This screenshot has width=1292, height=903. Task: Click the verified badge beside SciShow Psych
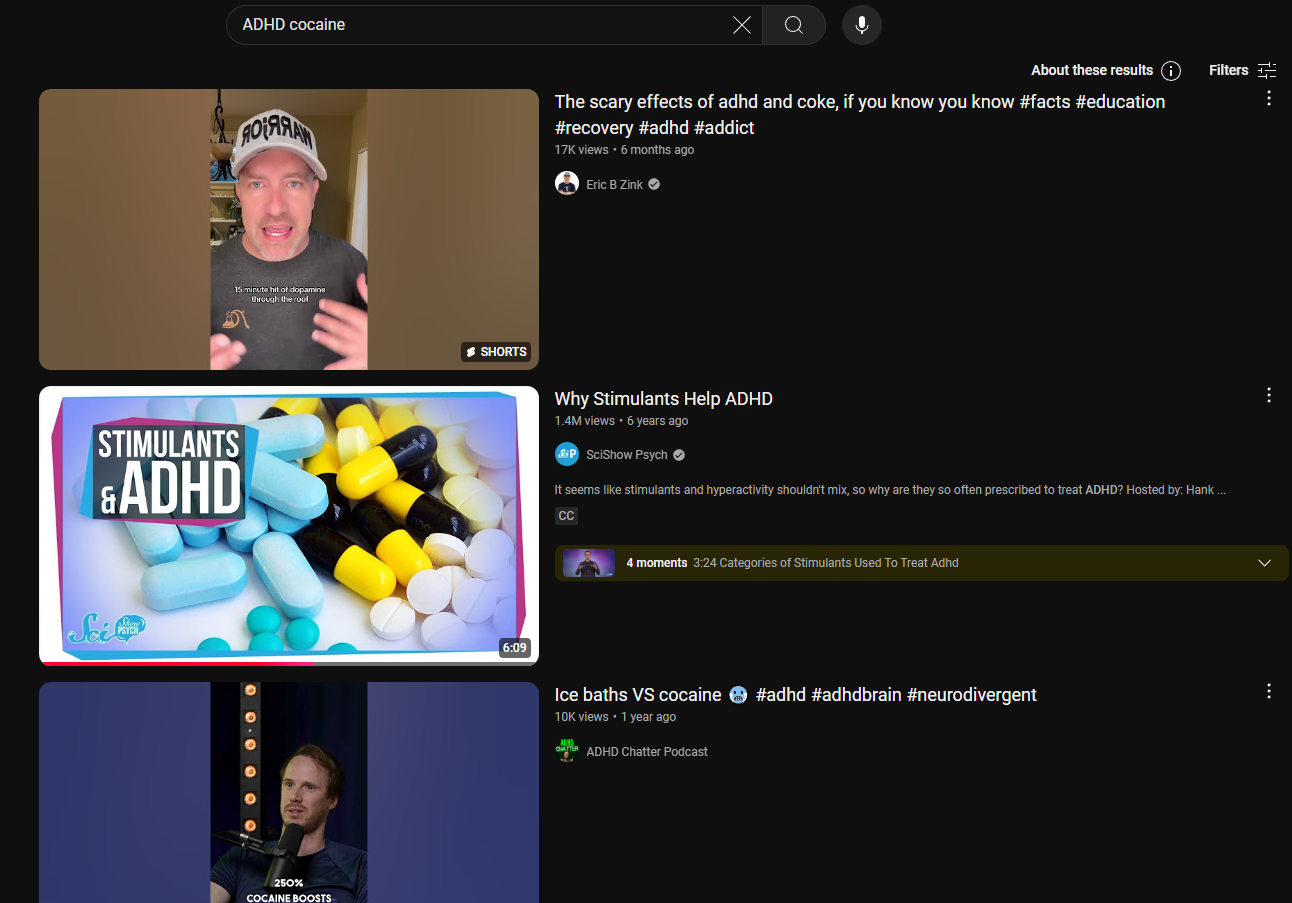click(x=679, y=455)
